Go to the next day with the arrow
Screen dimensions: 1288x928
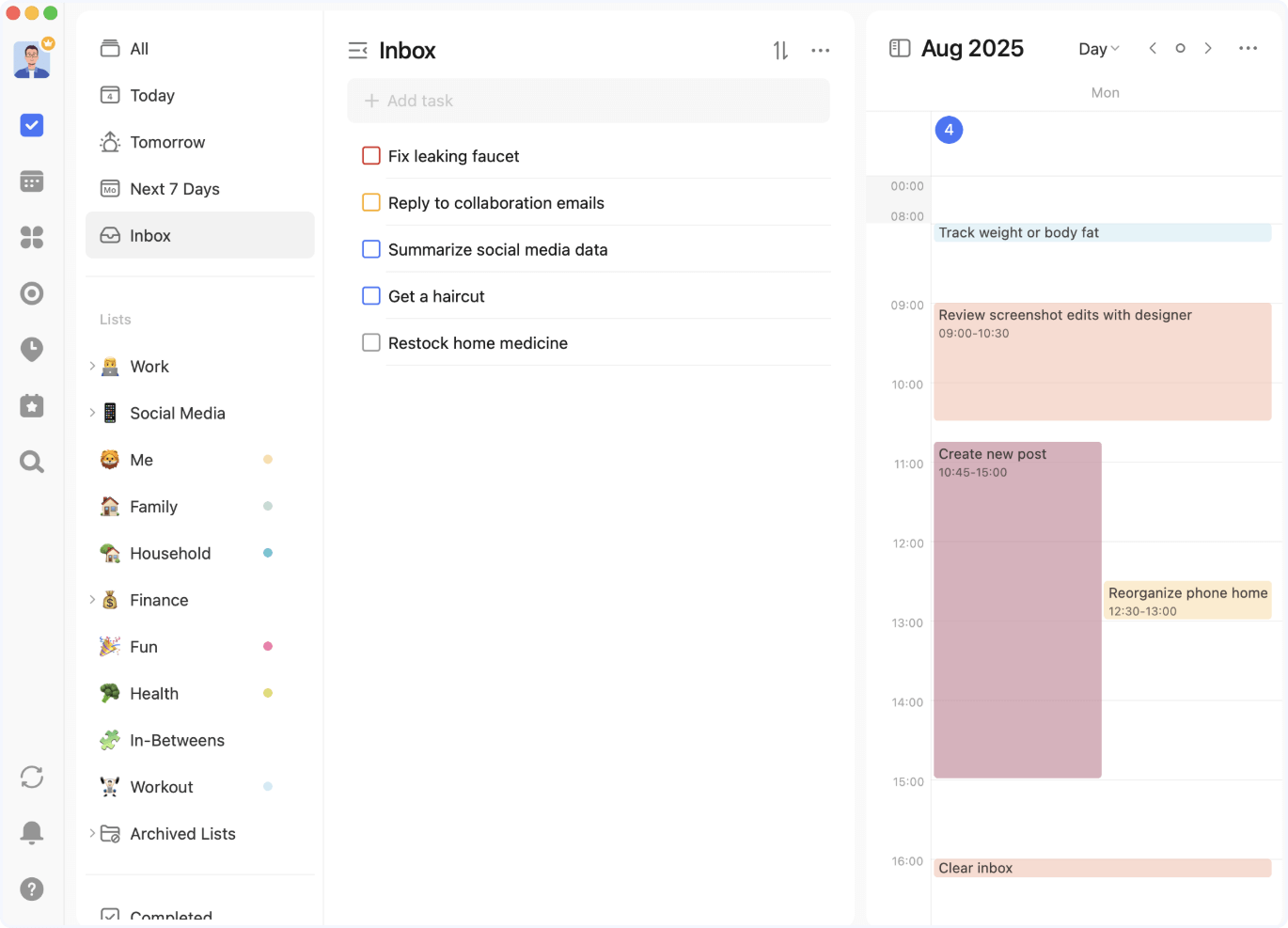[1208, 48]
